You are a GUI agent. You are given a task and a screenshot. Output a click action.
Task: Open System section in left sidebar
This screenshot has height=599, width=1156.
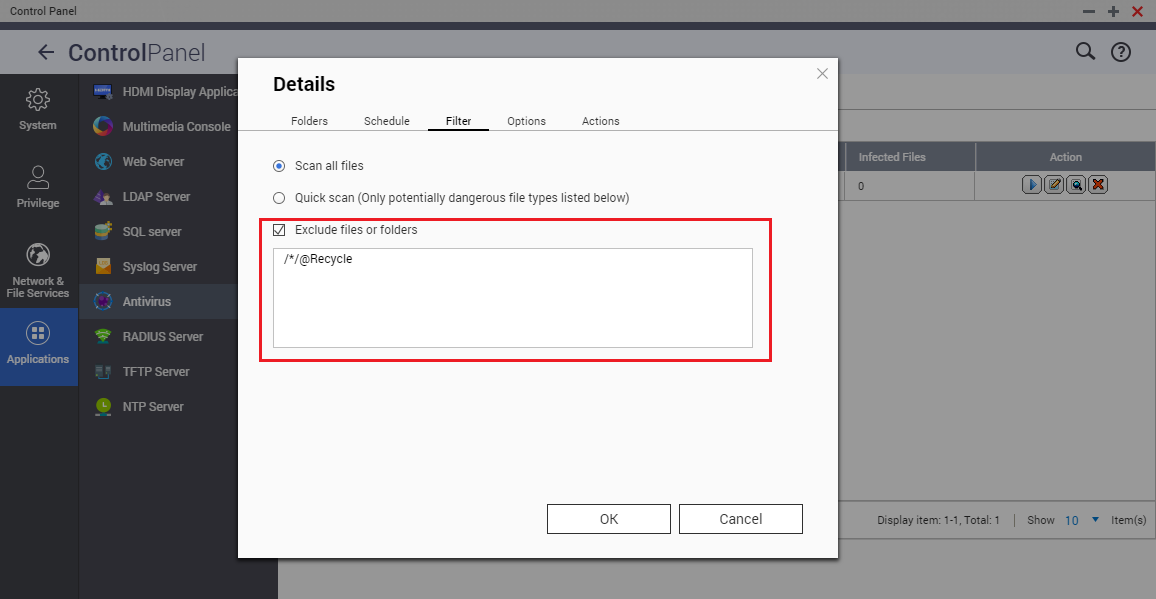coord(38,109)
